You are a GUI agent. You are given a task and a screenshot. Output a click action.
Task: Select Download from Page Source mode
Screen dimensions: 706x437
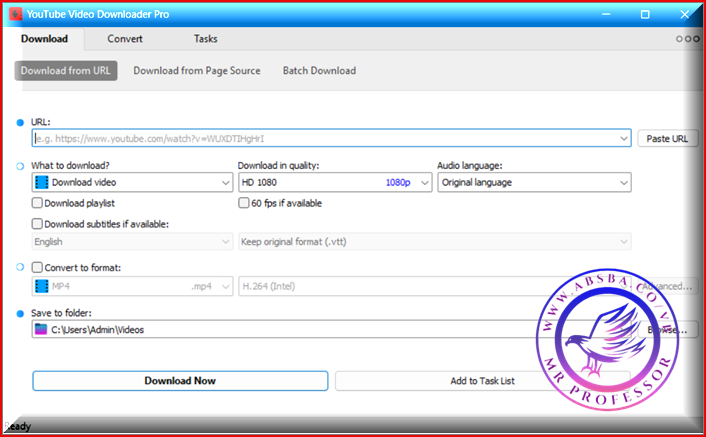[197, 71]
